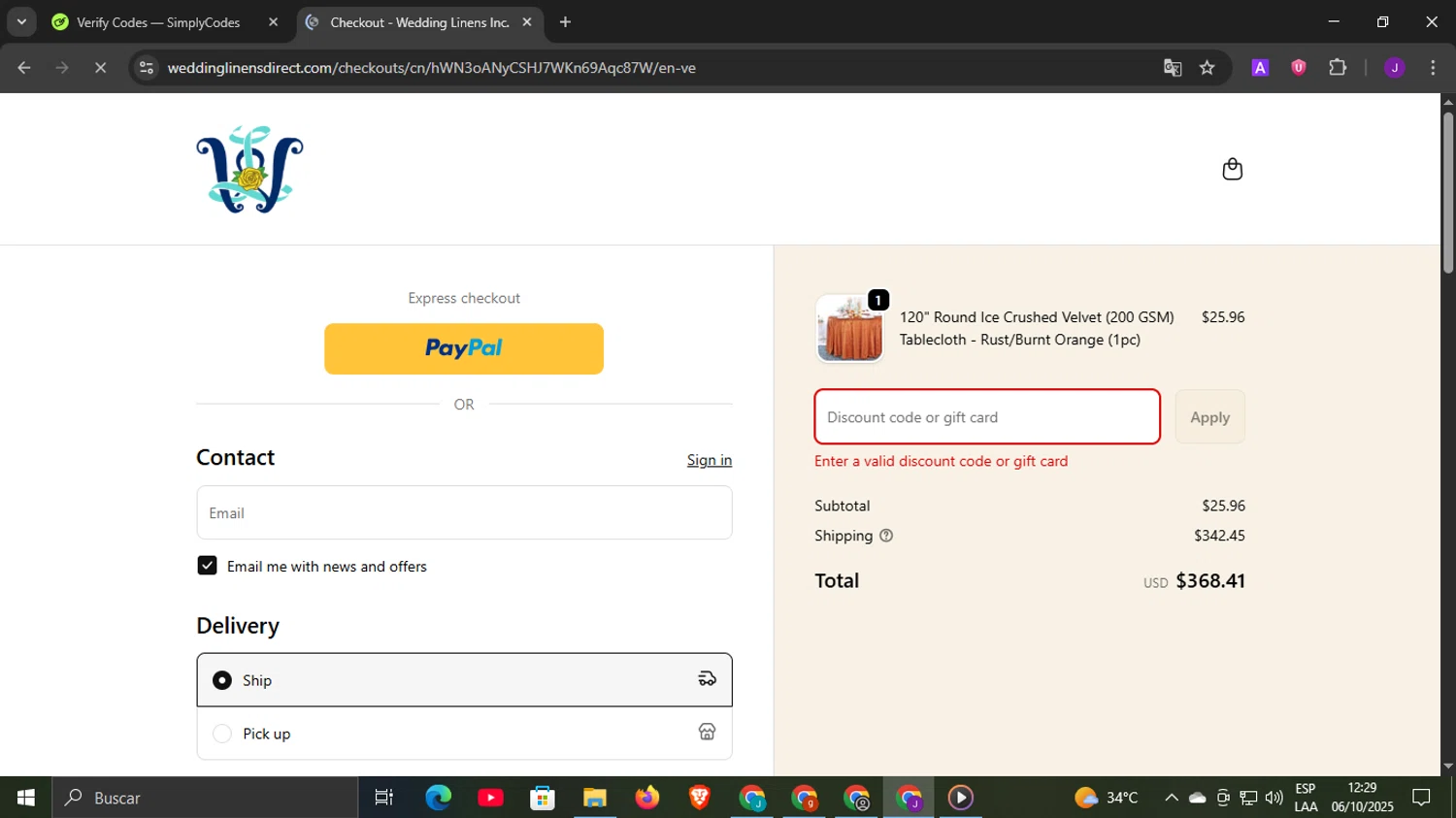This screenshot has height=818, width=1456.
Task: Click the Buscar taskbar search box
Action: click(205, 798)
